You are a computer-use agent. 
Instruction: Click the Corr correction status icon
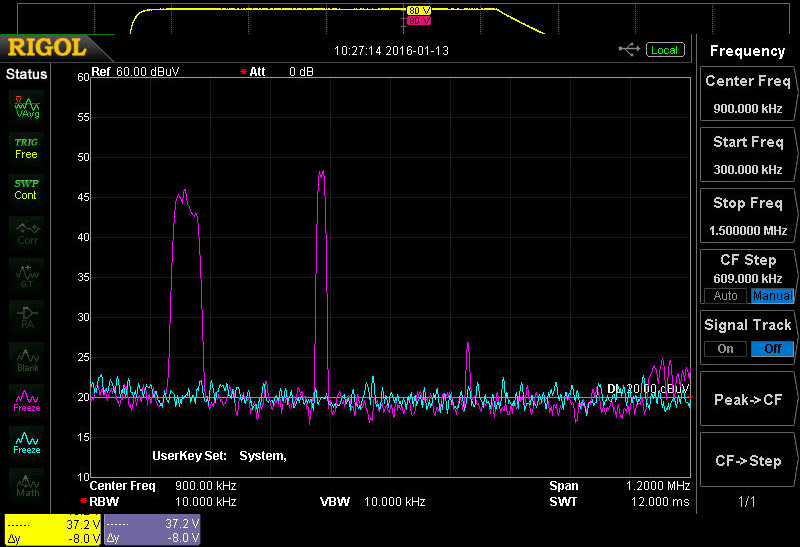tap(27, 233)
